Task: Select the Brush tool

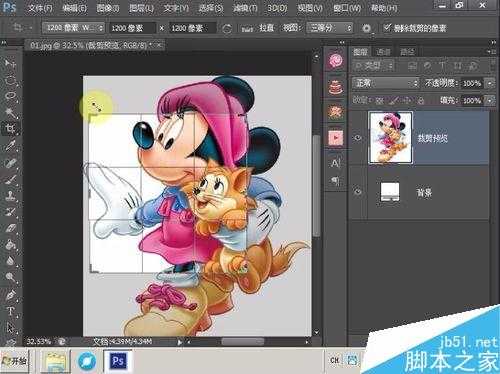Action: click(x=11, y=179)
